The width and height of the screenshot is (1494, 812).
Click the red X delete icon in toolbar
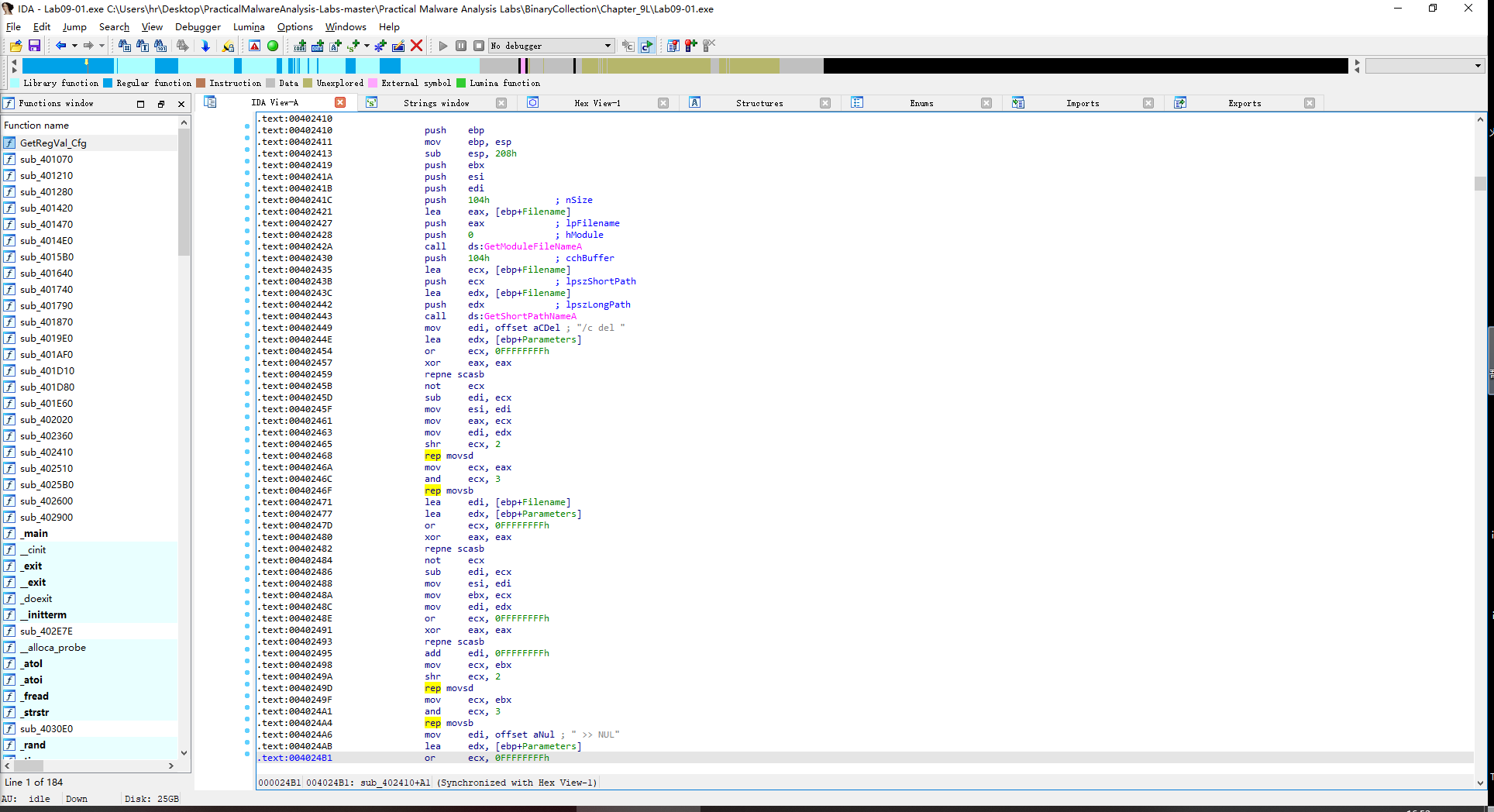416,46
